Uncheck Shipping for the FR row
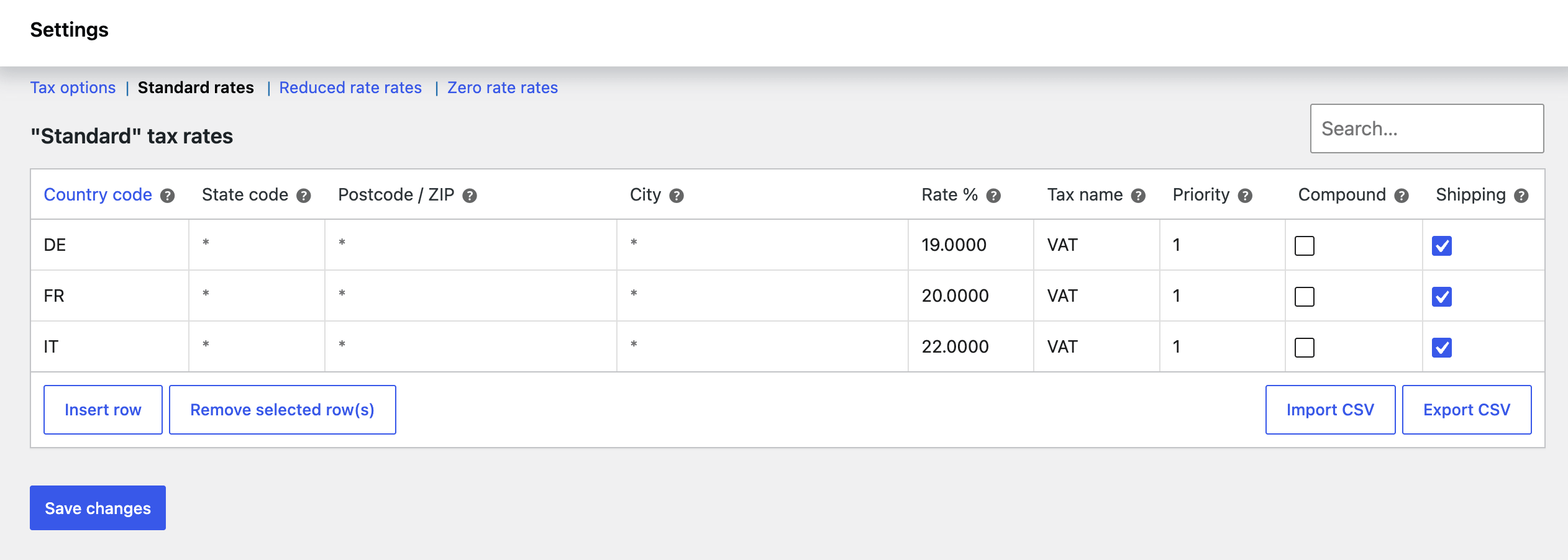 pos(1442,296)
